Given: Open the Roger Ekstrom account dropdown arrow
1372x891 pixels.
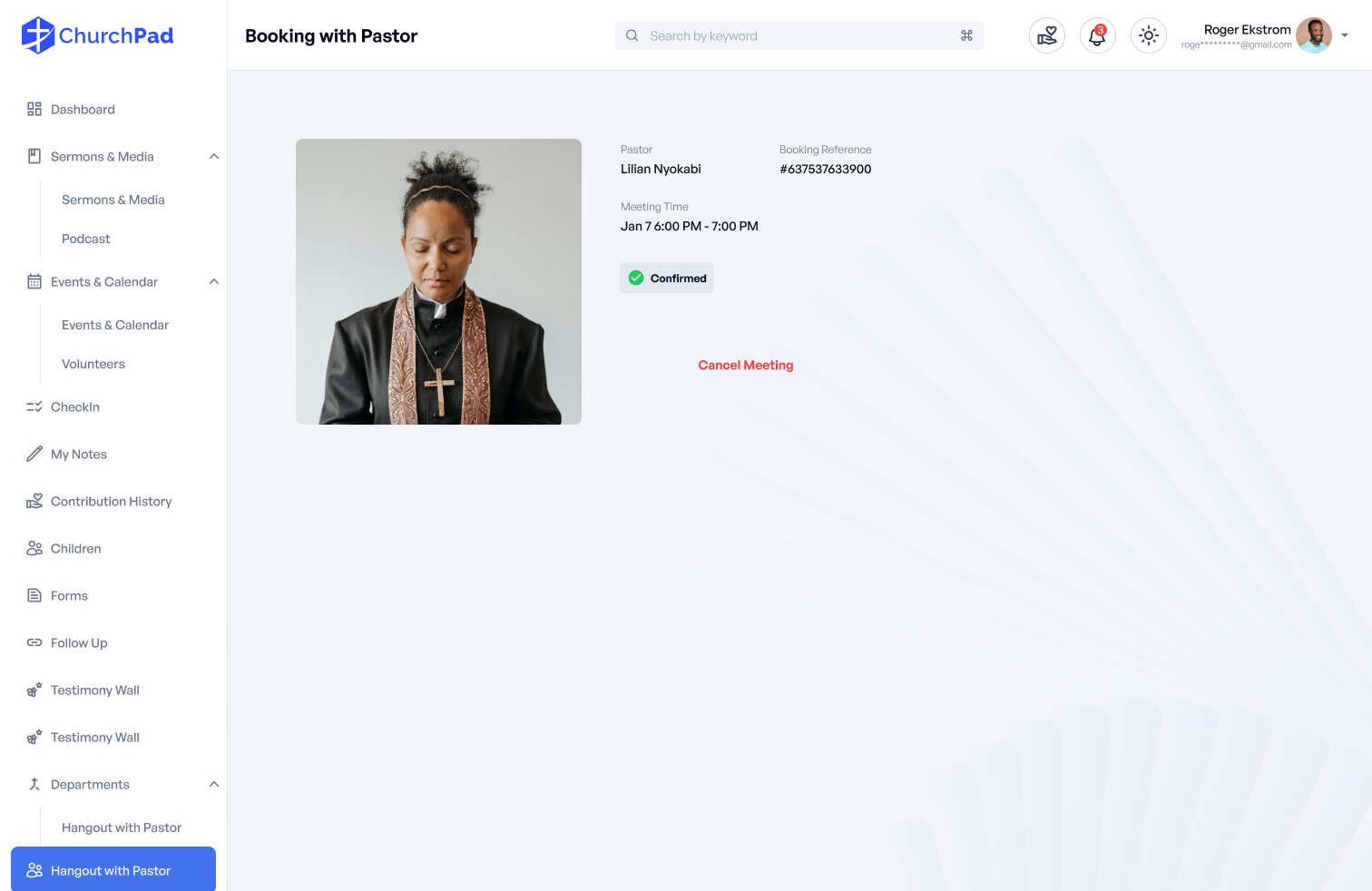Looking at the screenshot, I should point(1345,35).
